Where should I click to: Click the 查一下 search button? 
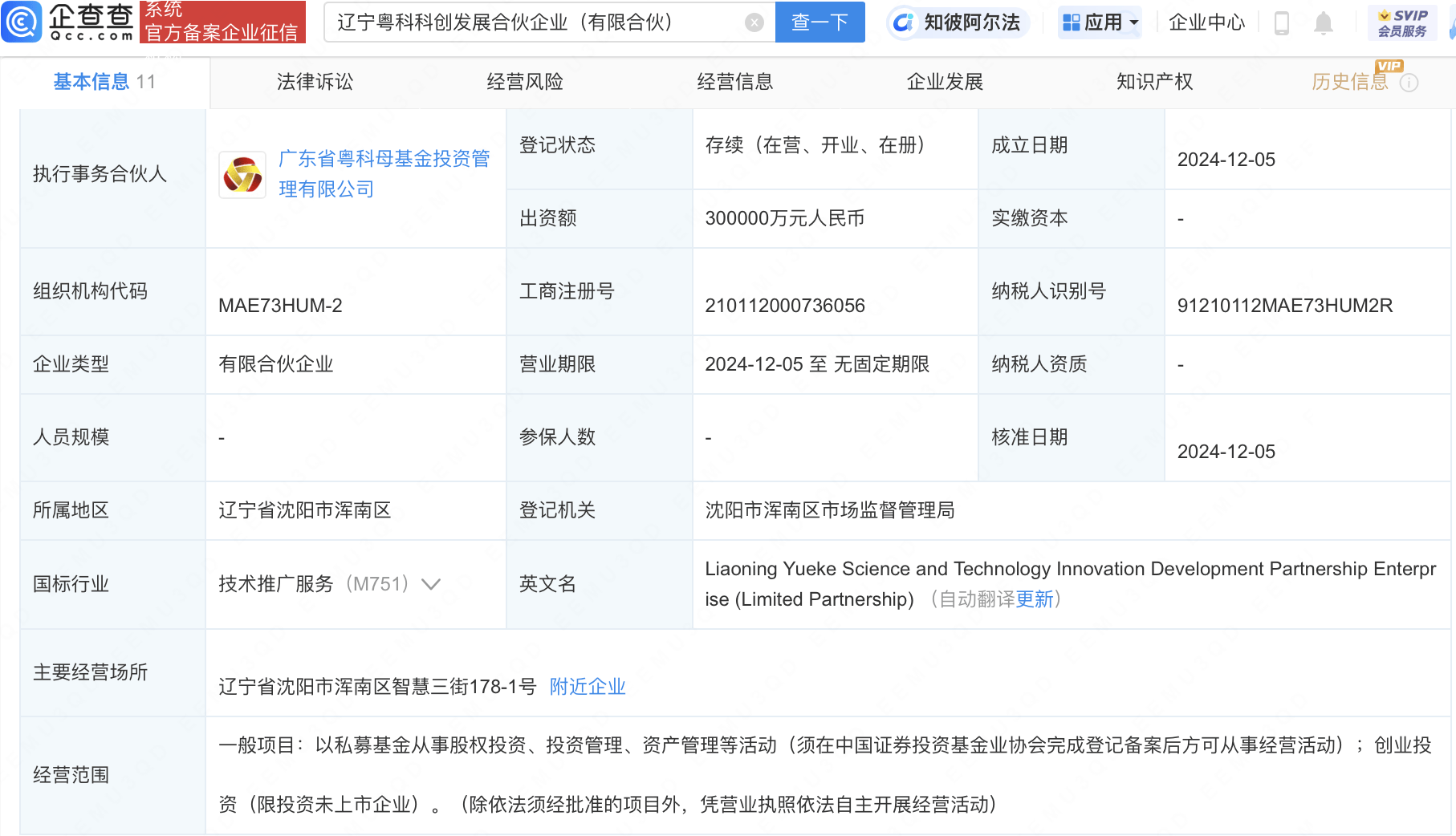click(820, 22)
